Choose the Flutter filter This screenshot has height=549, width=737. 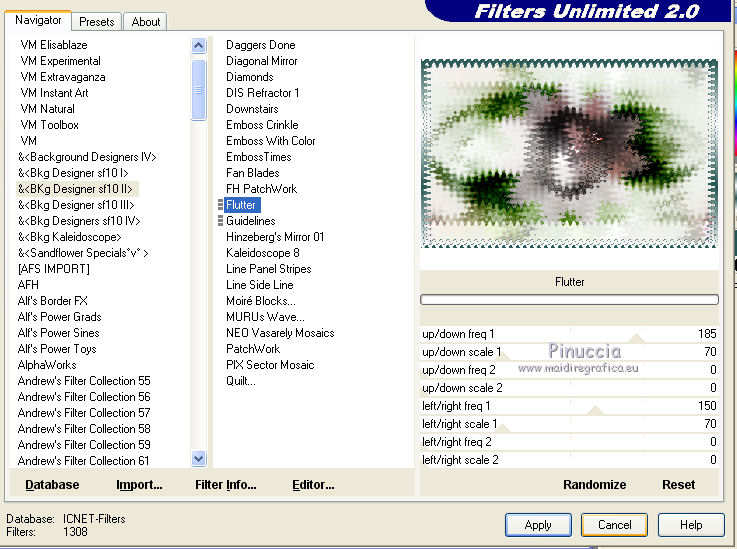241,205
